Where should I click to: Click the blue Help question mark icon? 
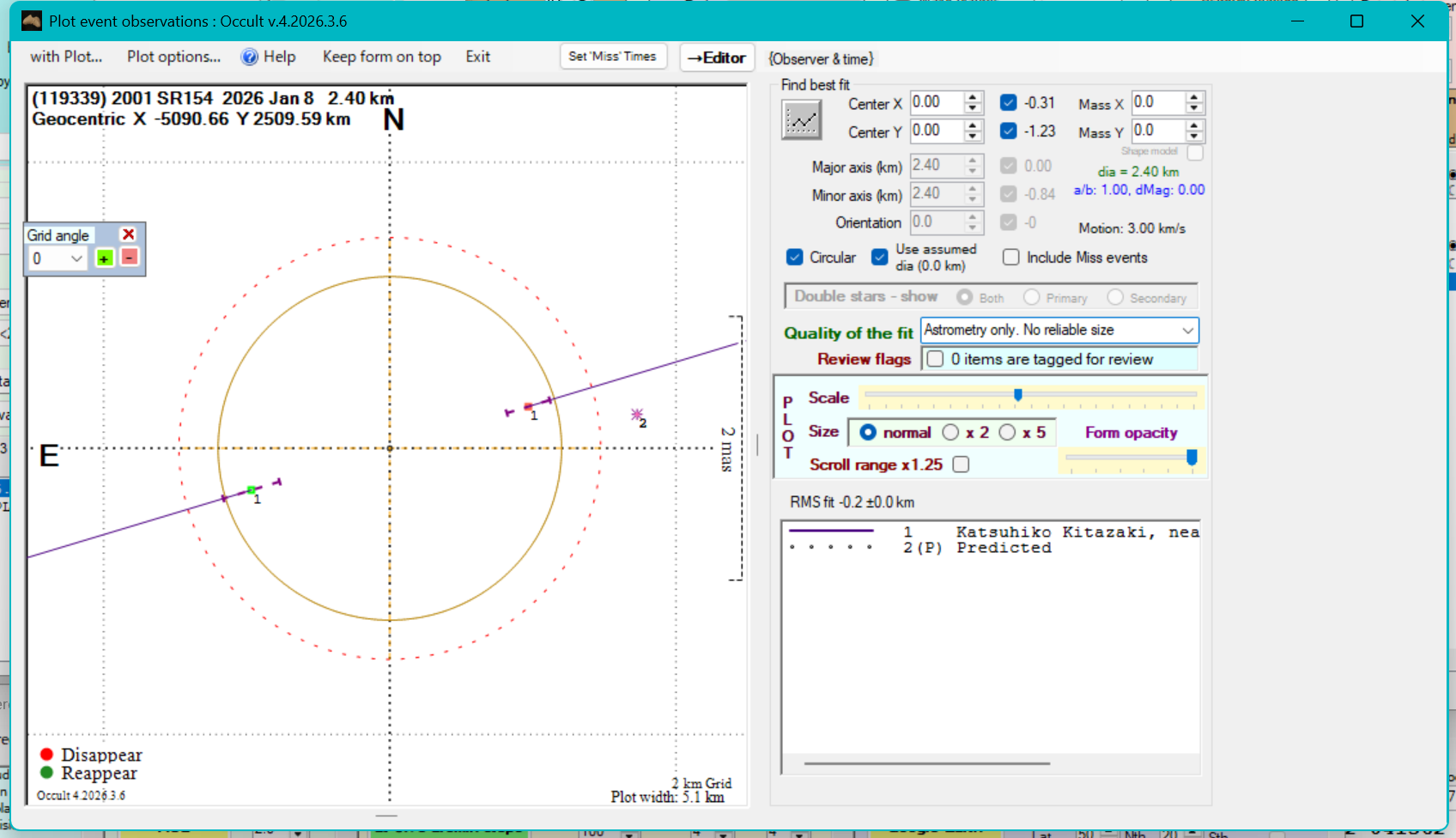coord(249,58)
